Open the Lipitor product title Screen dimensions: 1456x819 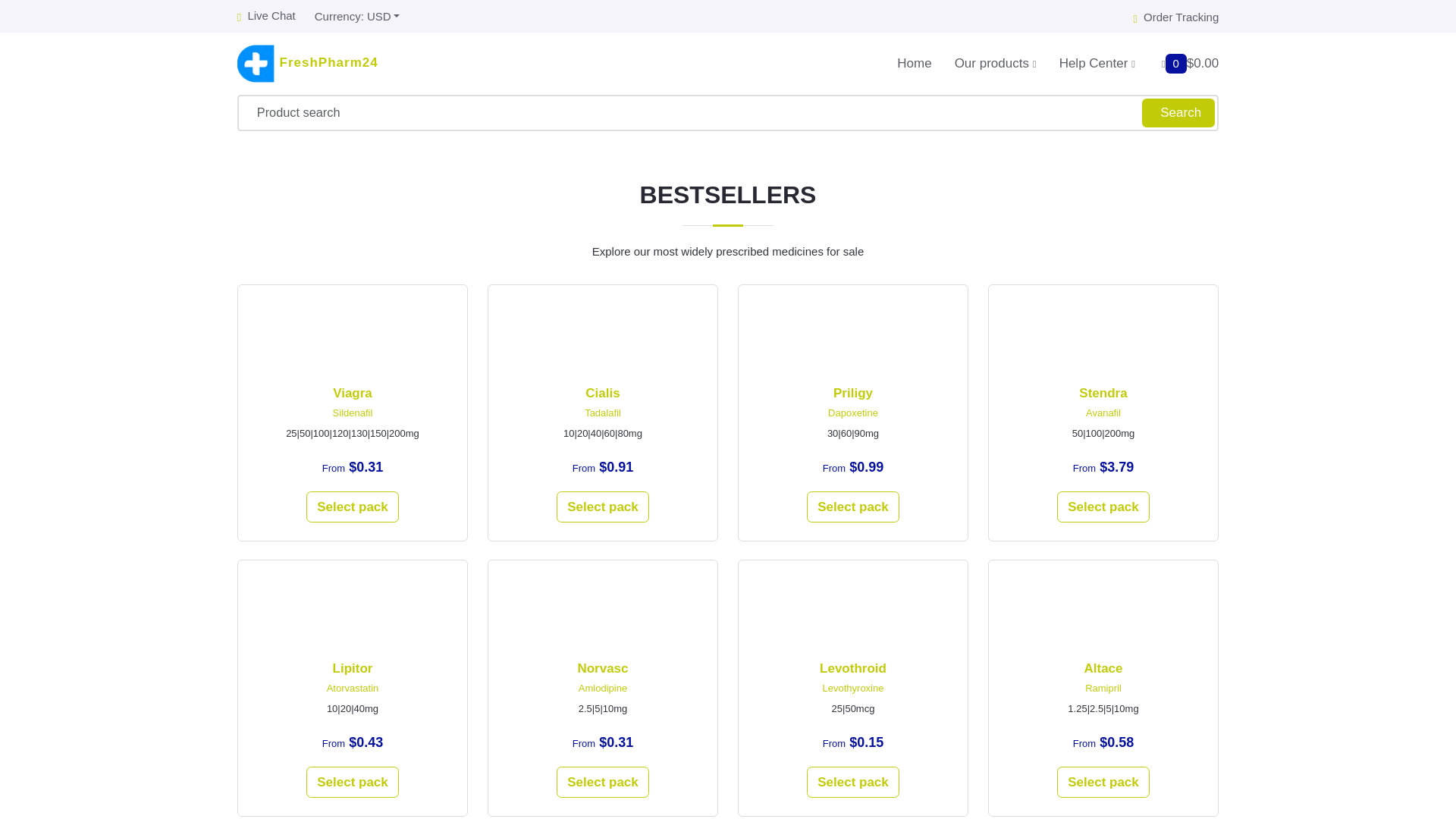click(353, 669)
